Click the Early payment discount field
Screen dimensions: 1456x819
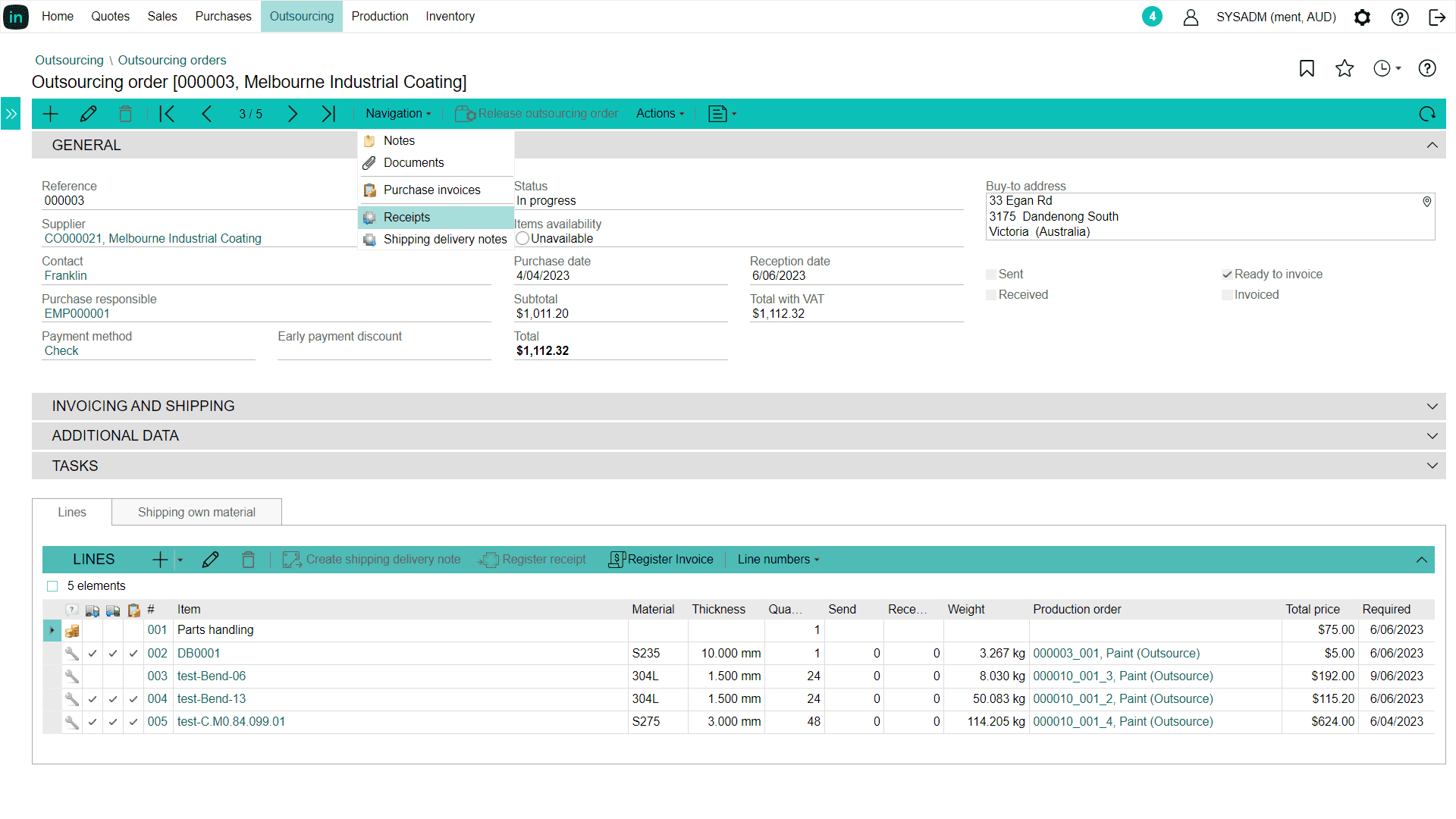384,351
